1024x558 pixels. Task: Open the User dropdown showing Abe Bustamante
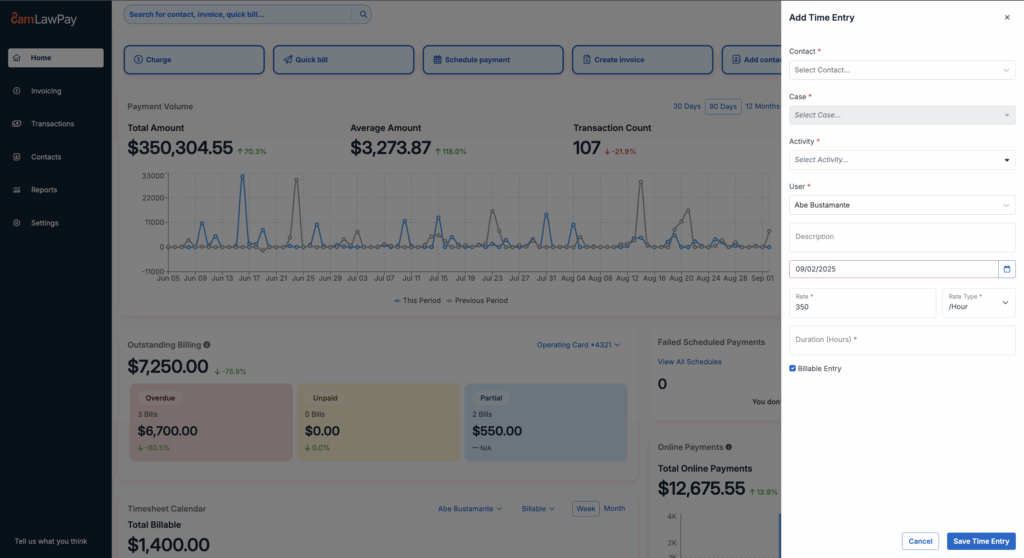click(901, 205)
